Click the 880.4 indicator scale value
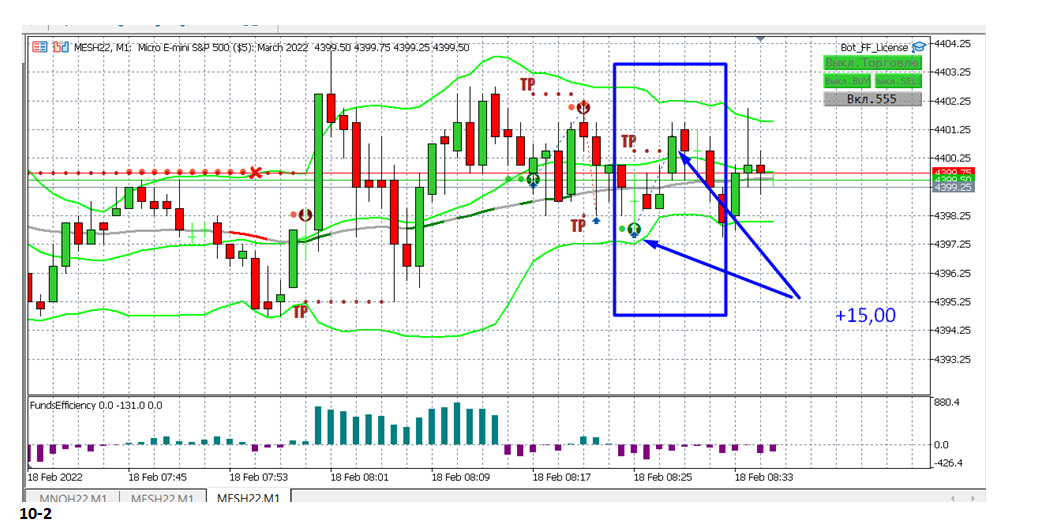This screenshot has width=1041, height=528. (946, 402)
